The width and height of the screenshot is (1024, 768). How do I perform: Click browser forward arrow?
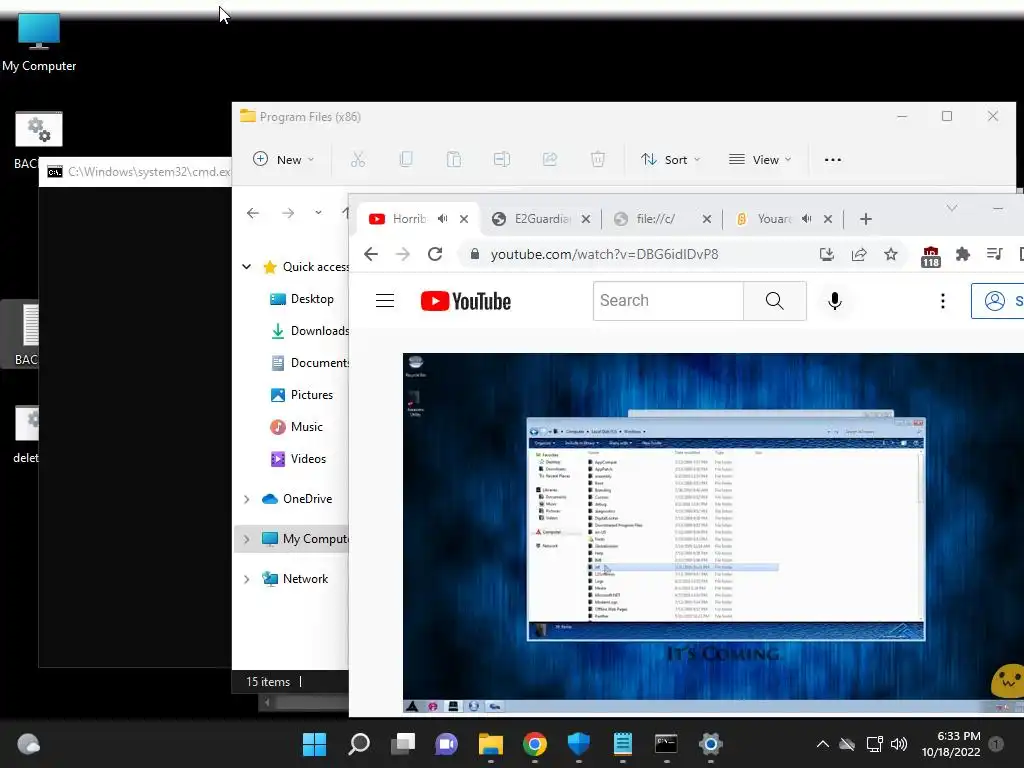[403, 254]
